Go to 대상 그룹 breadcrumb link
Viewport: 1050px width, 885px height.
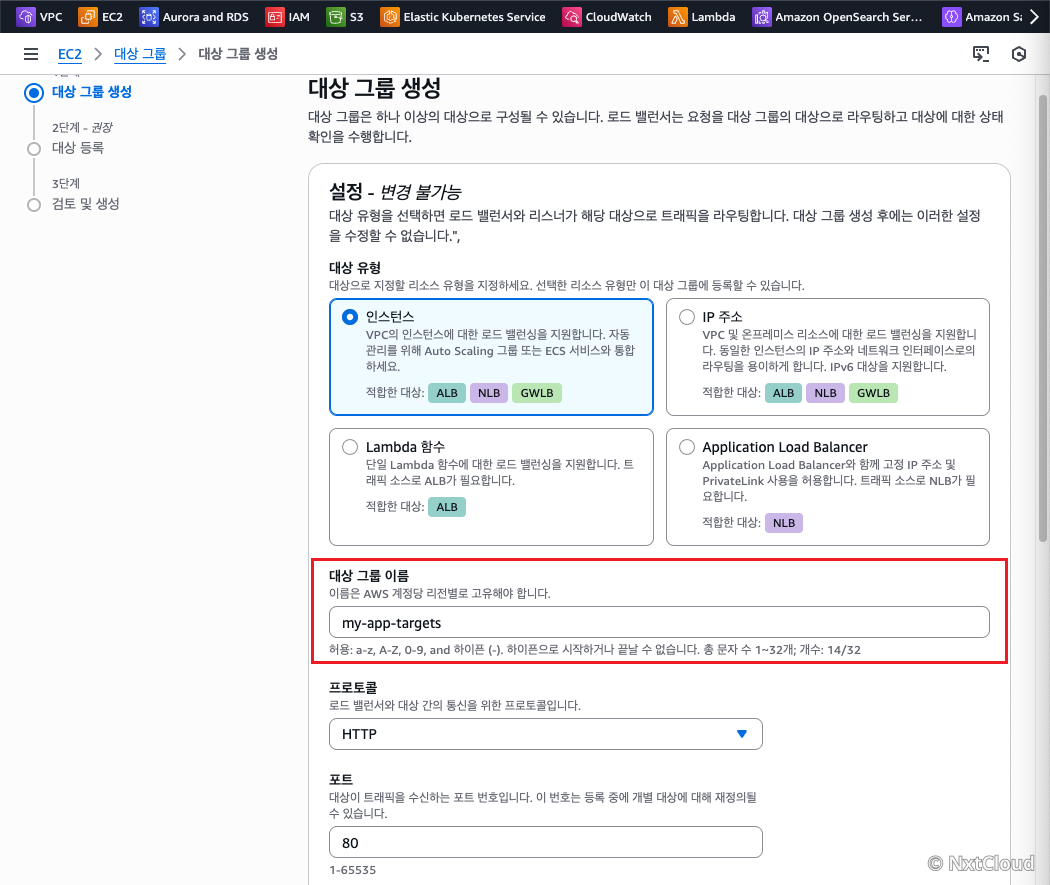pos(140,54)
